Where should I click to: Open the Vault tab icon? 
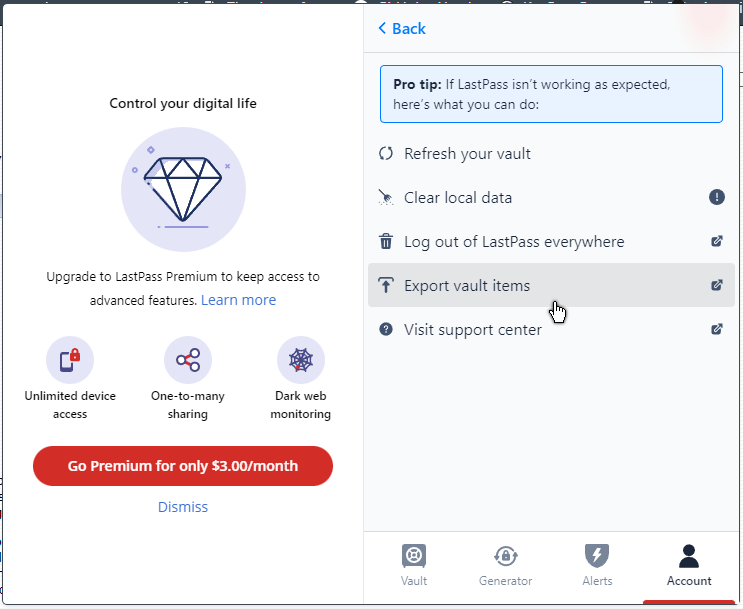coord(414,555)
